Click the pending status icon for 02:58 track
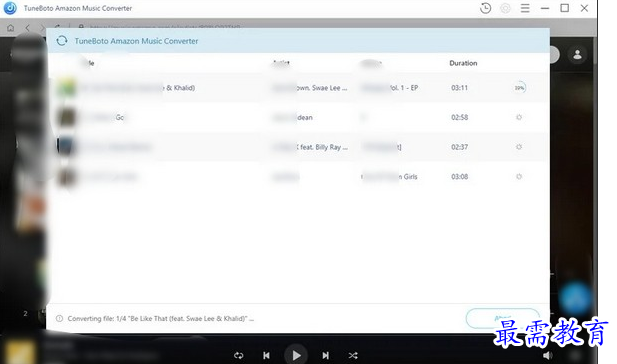617x364 pixels. (x=519, y=117)
